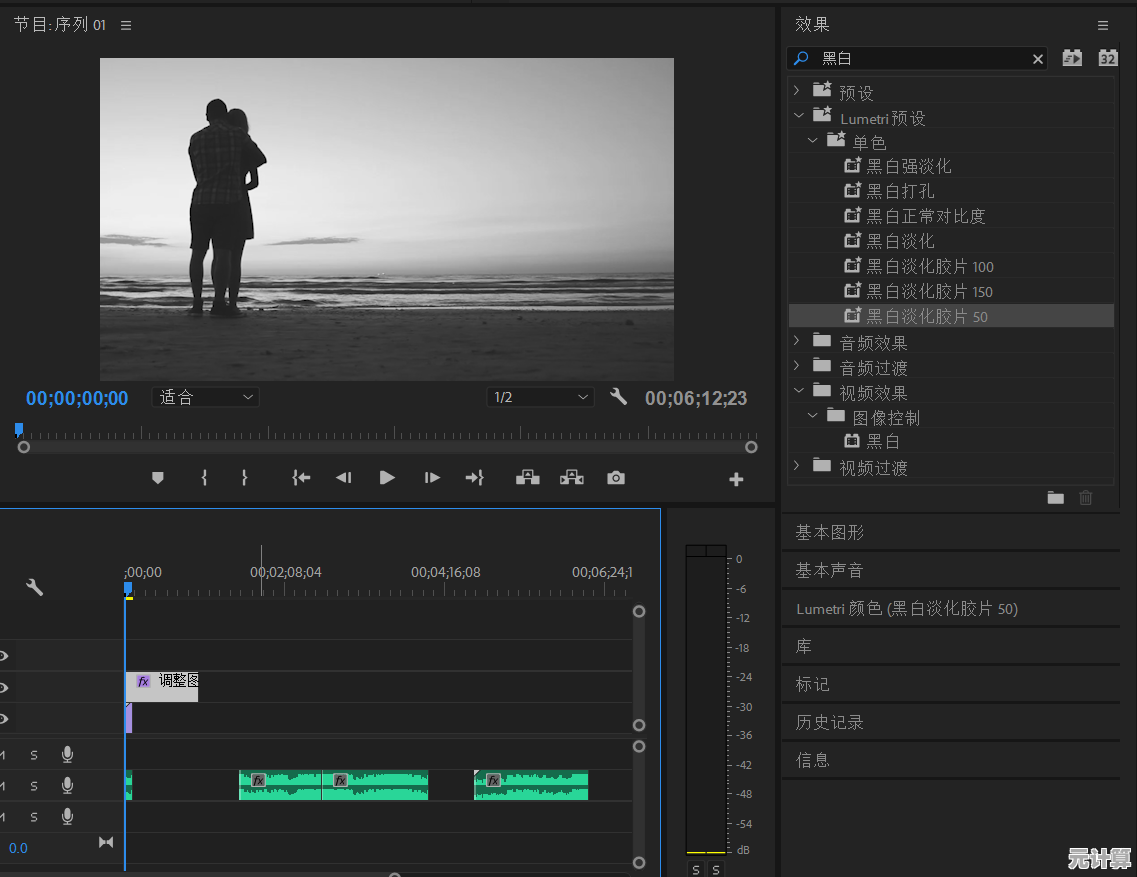The width and height of the screenshot is (1137, 877).
Task: Open the 1/2 playback resolution dropdown
Action: coord(540,397)
